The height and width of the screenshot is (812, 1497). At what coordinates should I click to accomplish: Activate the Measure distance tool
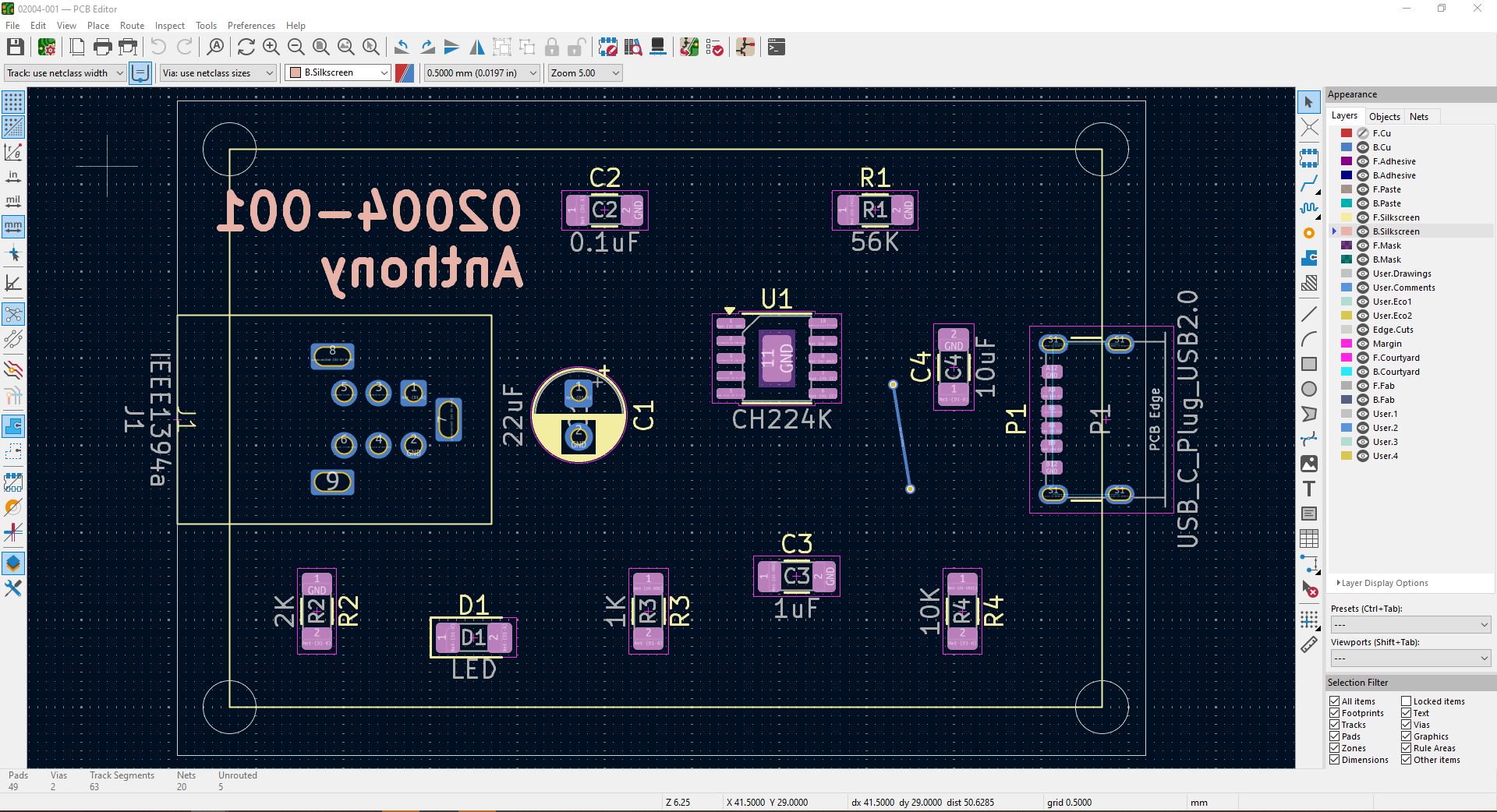click(x=1309, y=644)
